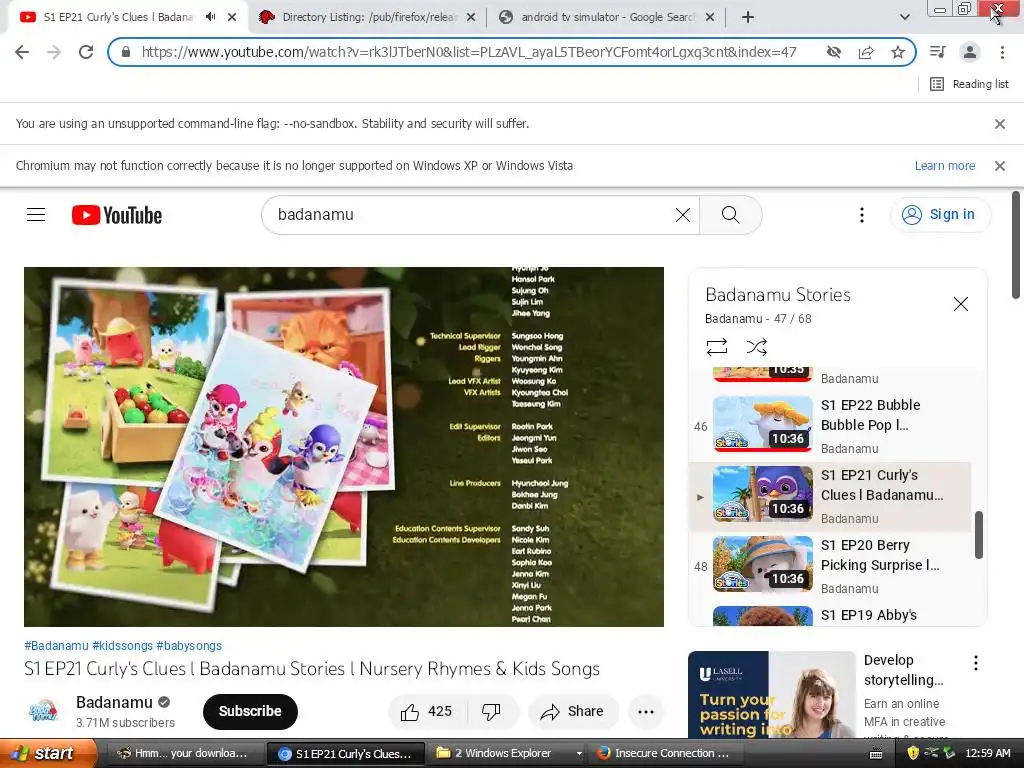The height and width of the screenshot is (768, 1024).
Task: Go to YouTube home via logo
Action: pyautogui.click(x=117, y=215)
